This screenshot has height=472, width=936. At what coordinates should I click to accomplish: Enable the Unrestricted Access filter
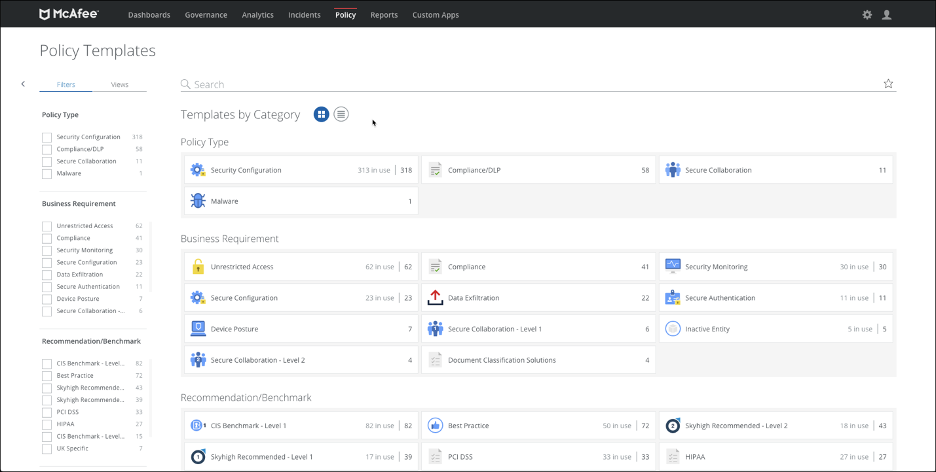(47, 226)
